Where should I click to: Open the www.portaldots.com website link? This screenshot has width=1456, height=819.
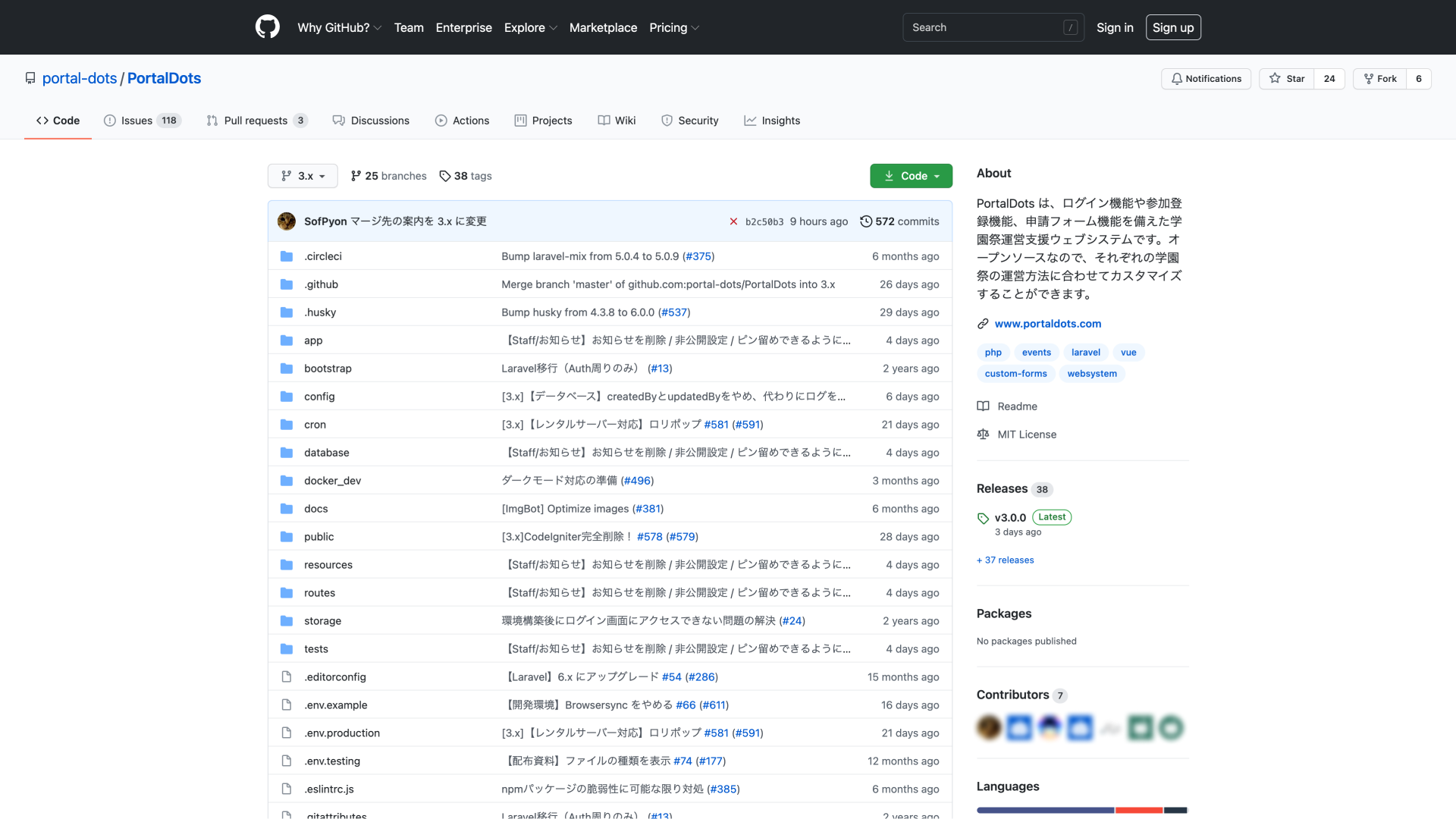(1048, 323)
